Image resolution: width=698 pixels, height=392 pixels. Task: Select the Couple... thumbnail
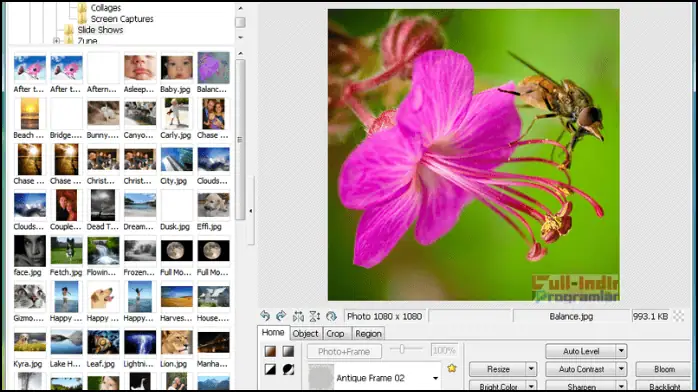pyautogui.click(x=66, y=205)
